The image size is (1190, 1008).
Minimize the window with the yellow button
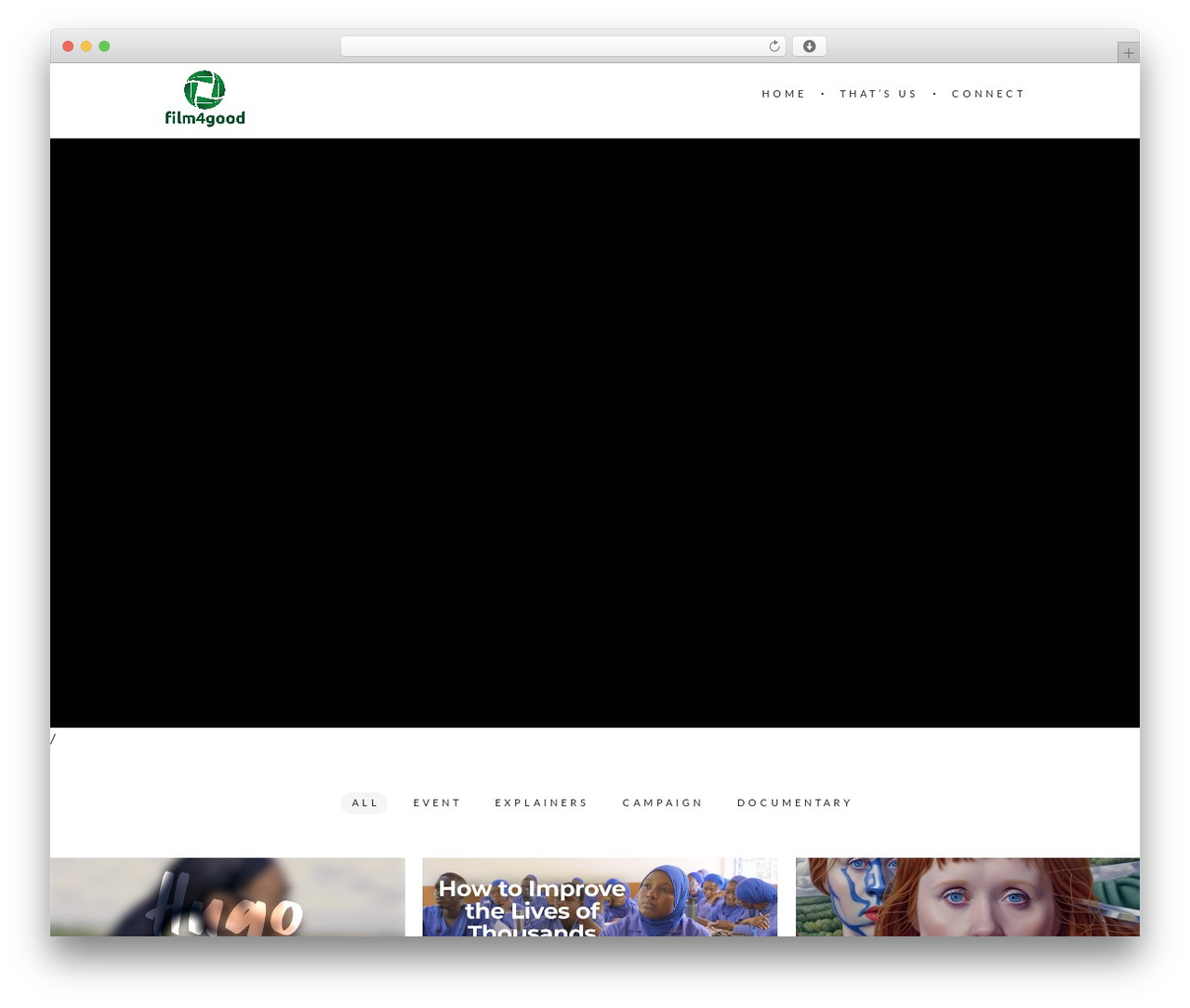pyautogui.click(x=86, y=46)
